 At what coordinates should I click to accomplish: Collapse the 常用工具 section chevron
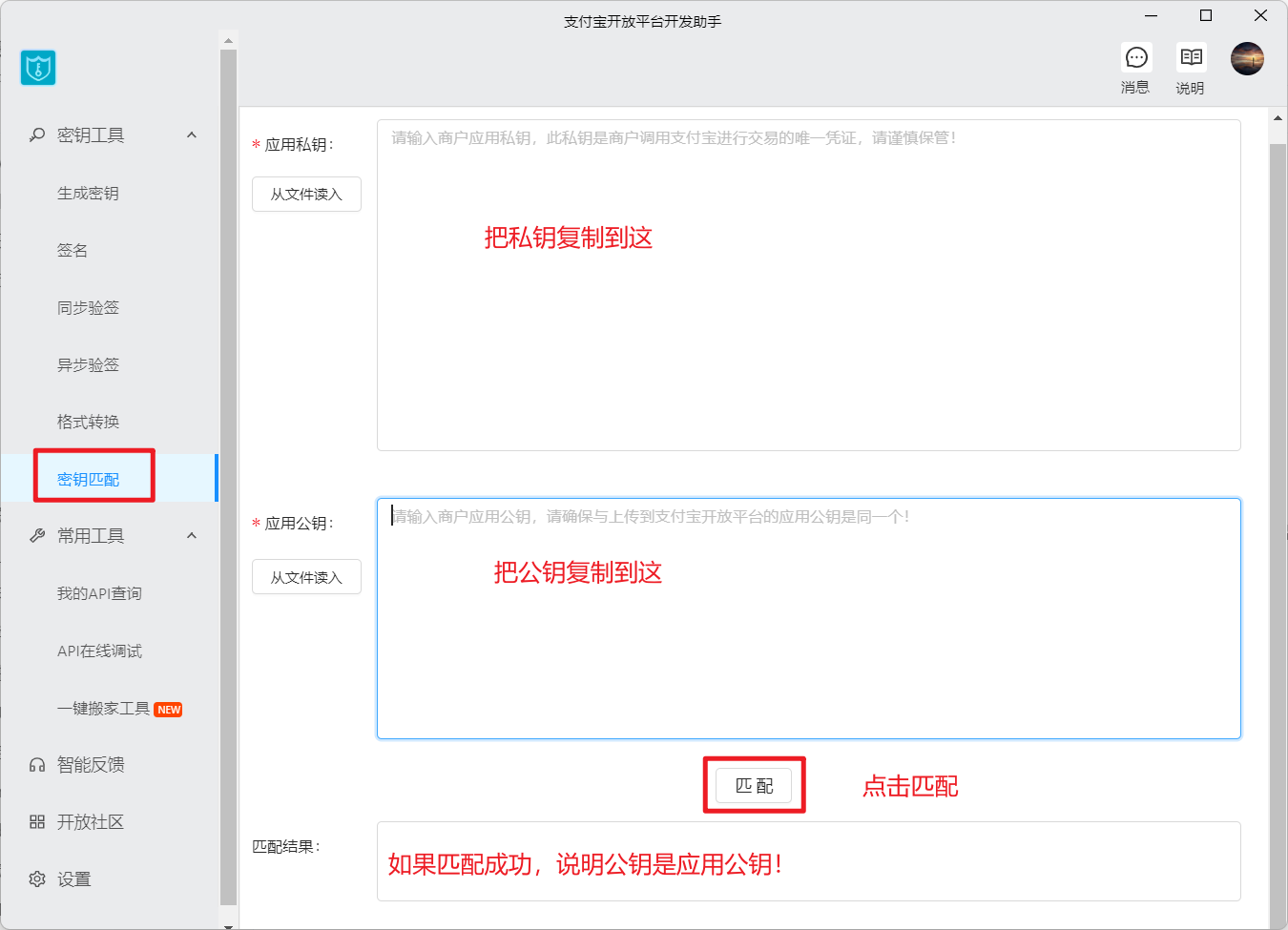click(192, 536)
